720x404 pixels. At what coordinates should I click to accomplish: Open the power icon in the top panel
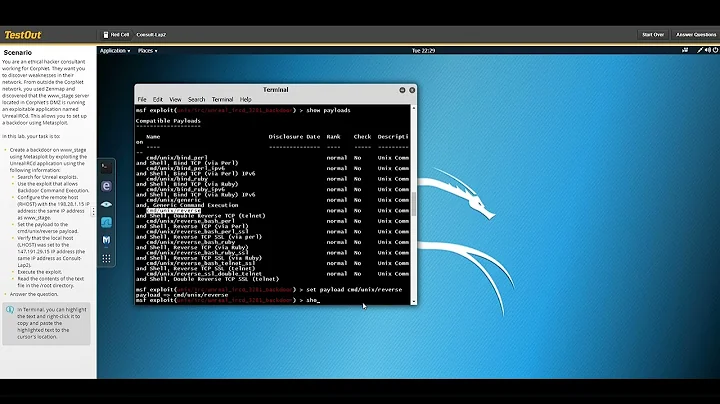(715, 50)
